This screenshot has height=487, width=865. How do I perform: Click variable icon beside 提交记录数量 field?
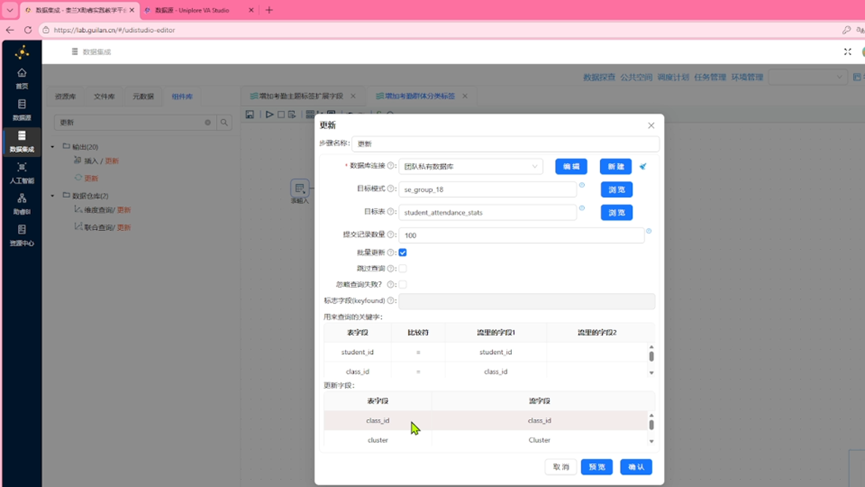649,231
